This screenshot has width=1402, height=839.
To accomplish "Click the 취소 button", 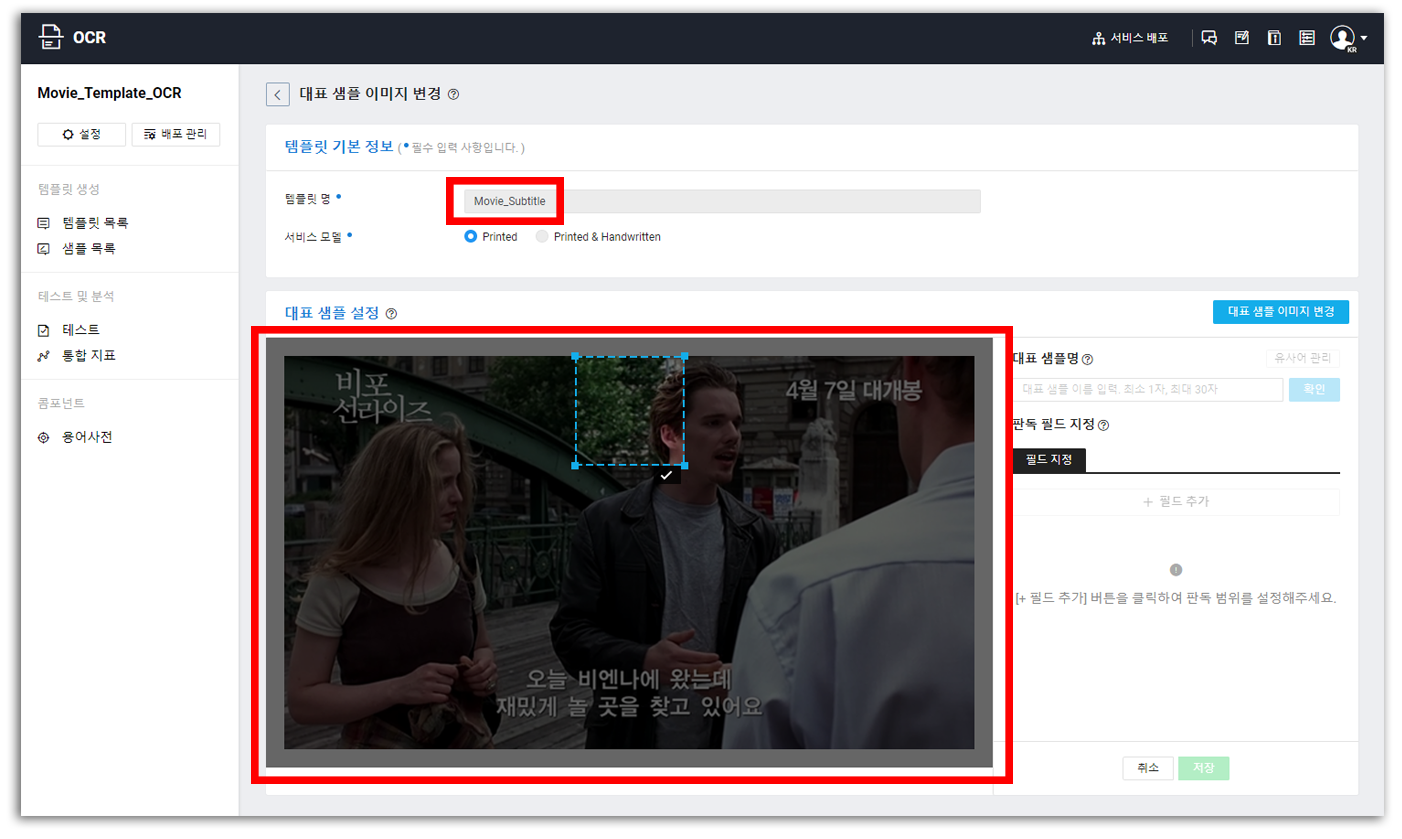I will point(1148,768).
